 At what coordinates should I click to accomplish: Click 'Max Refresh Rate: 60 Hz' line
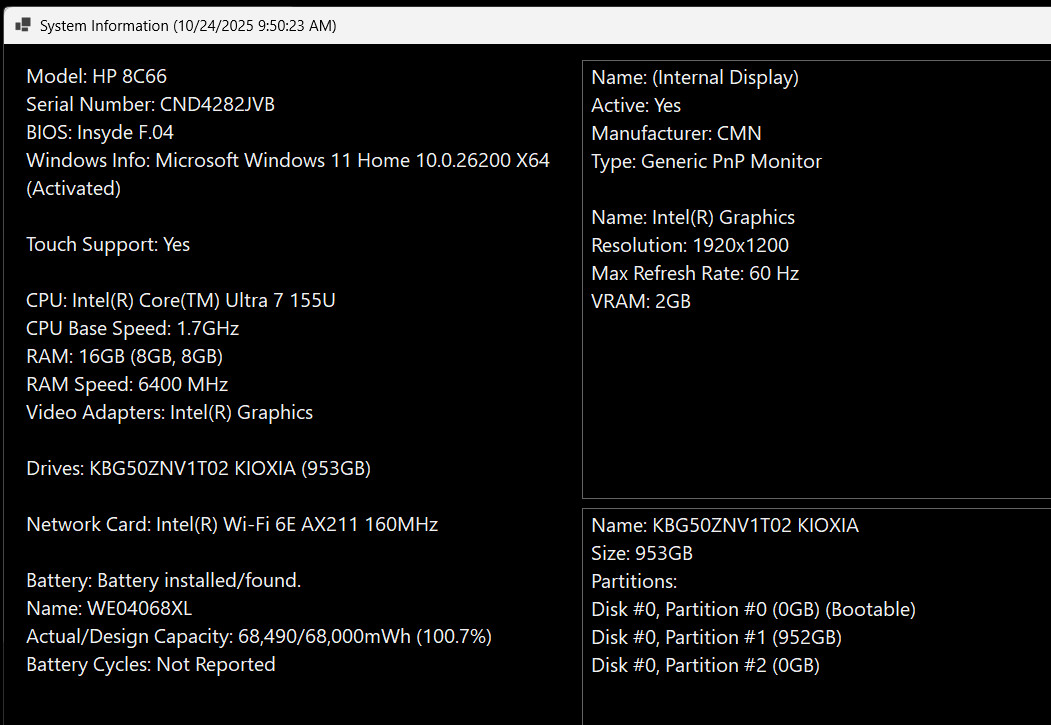click(x=695, y=273)
